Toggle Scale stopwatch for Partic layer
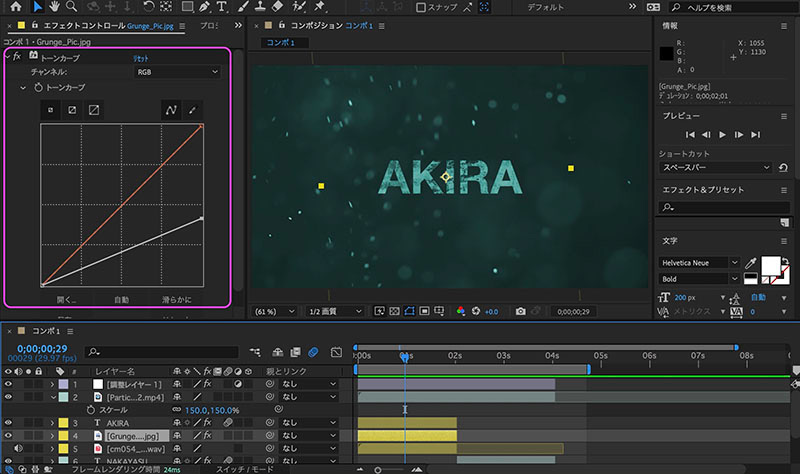Screen dimensions: 800x474 point(91,410)
